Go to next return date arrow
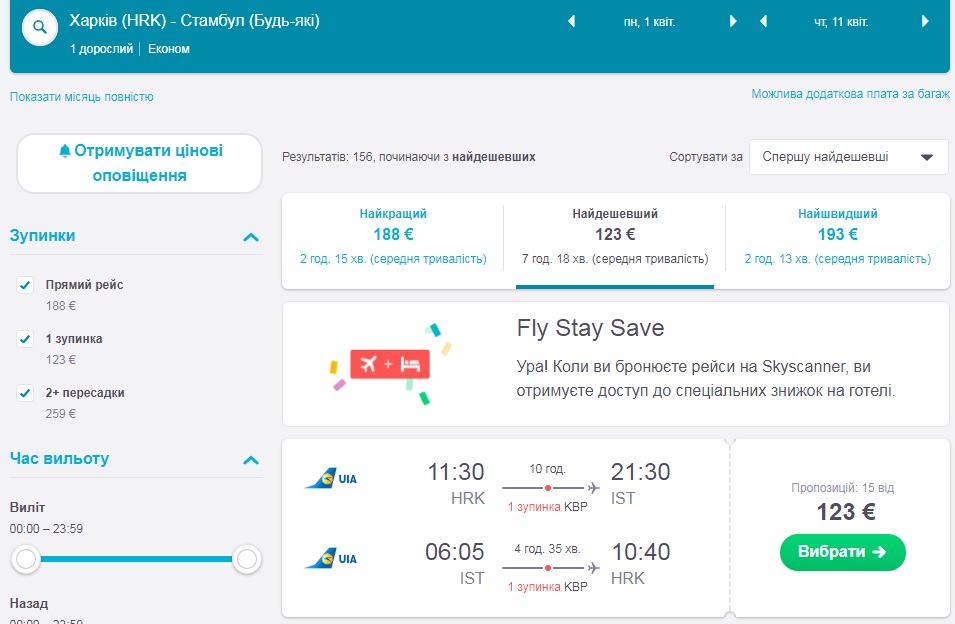Image resolution: width=955 pixels, height=624 pixels. (924, 22)
